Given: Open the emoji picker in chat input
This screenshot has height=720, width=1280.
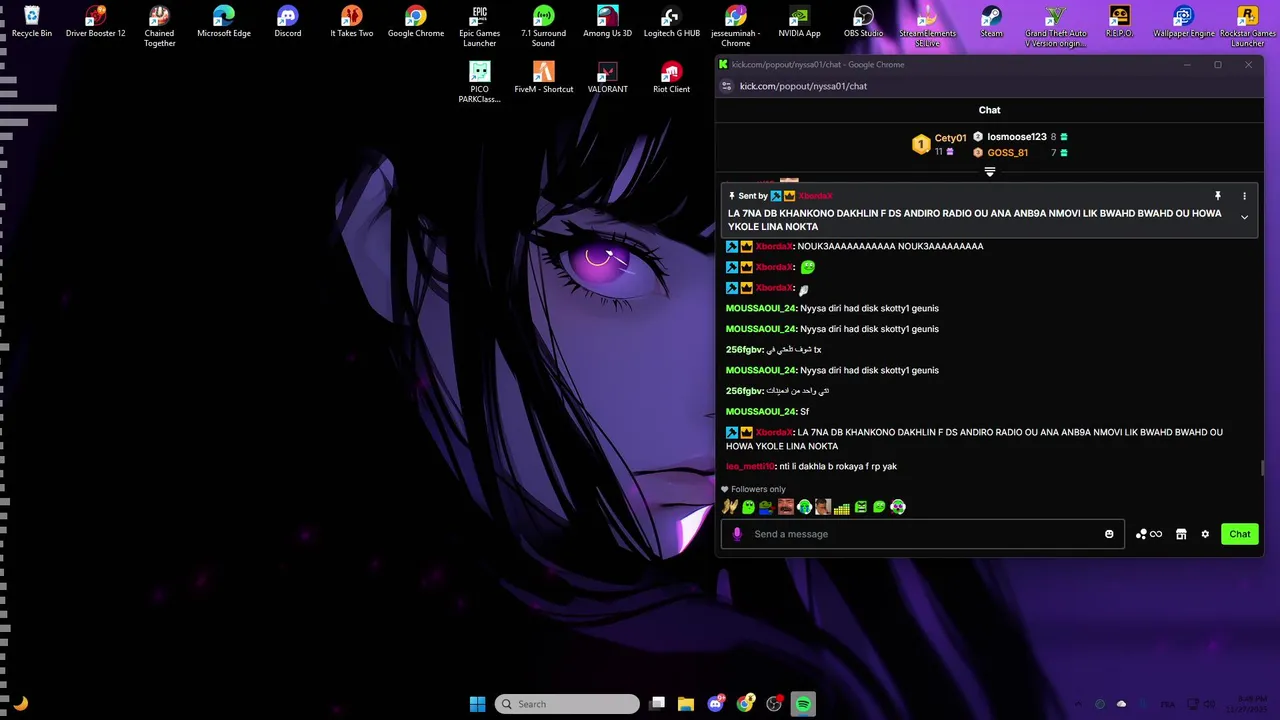Looking at the screenshot, I should click(1109, 534).
